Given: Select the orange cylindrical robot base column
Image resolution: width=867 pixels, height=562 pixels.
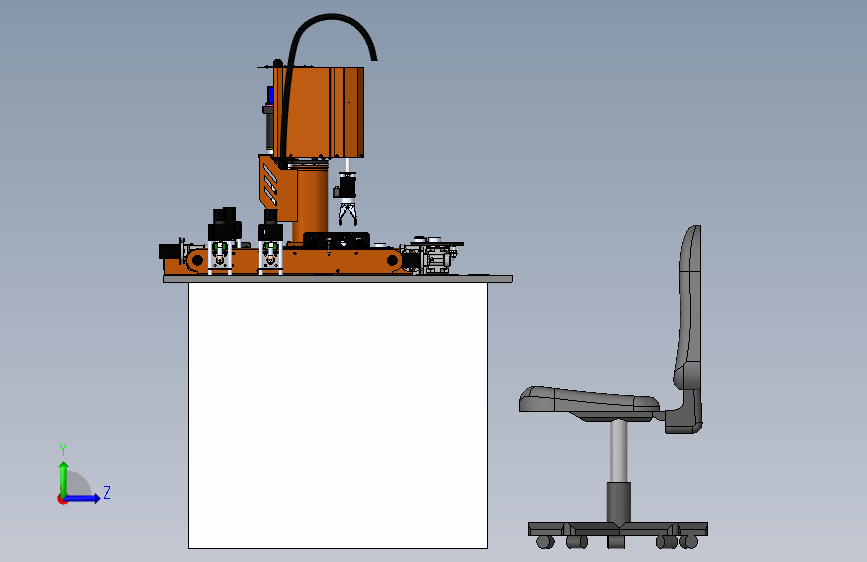Looking at the screenshot, I should (310, 205).
